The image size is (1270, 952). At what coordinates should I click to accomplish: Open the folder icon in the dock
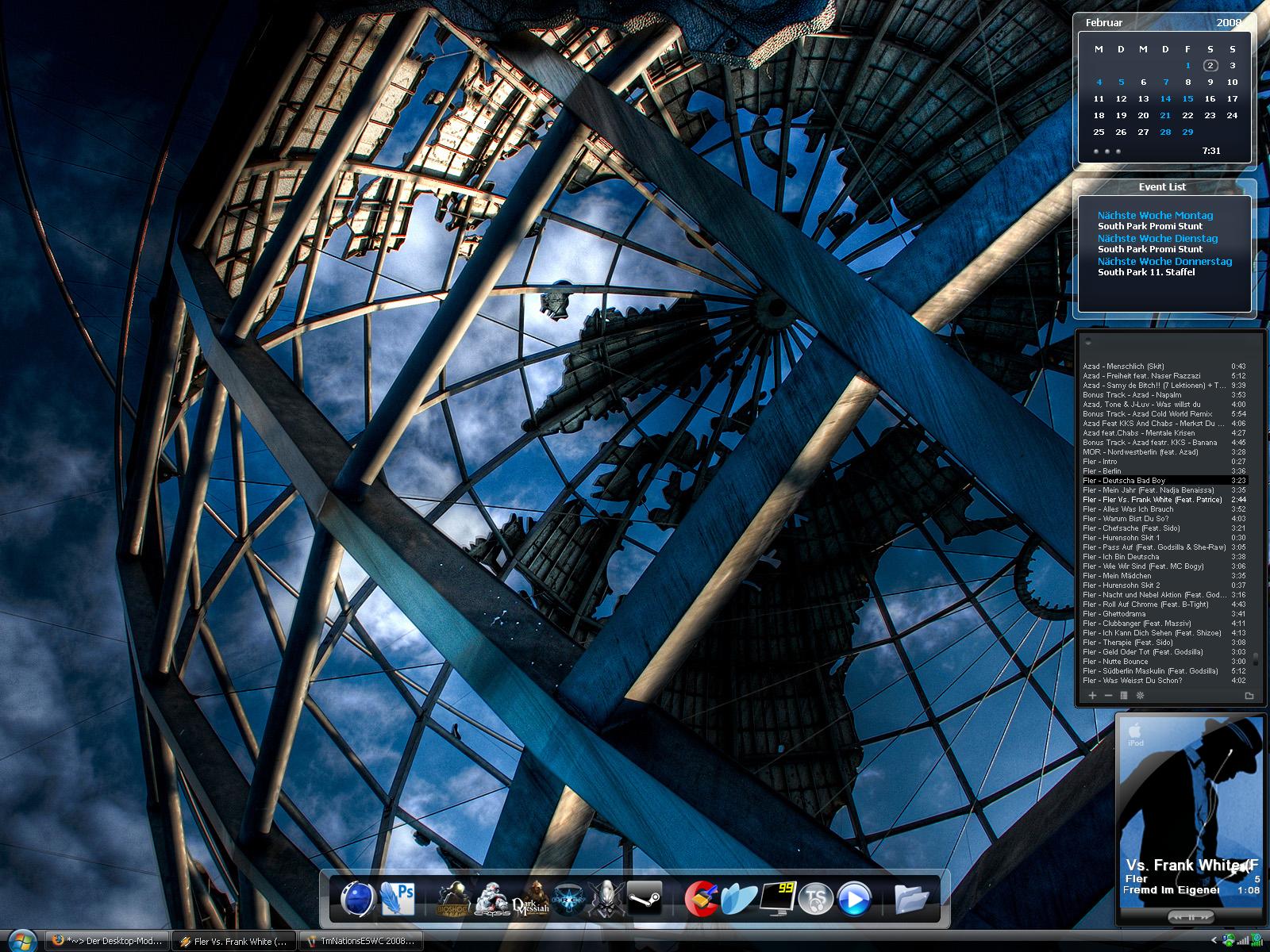pos(911,899)
